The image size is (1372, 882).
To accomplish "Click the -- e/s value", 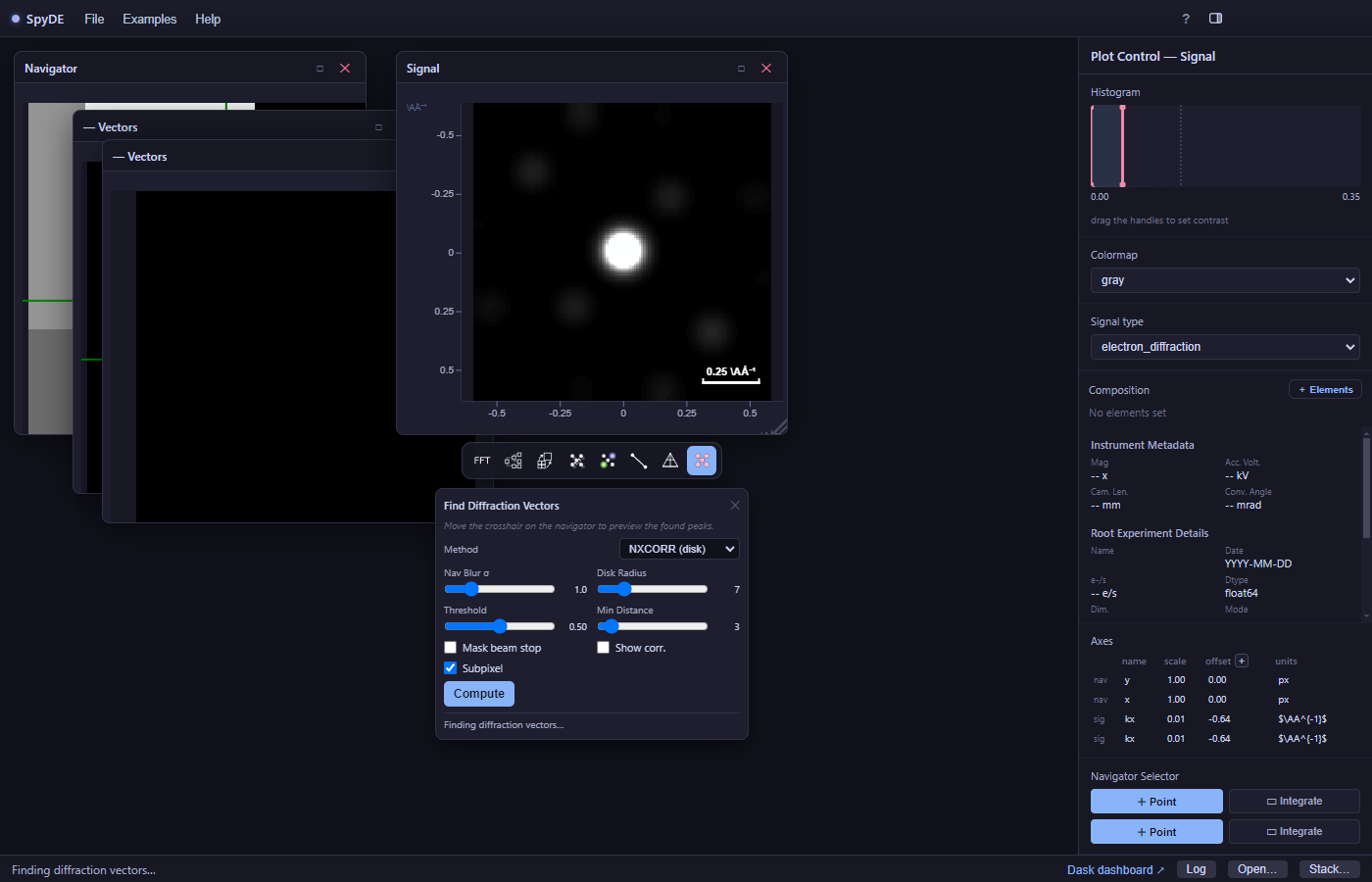I will pos(1103,593).
